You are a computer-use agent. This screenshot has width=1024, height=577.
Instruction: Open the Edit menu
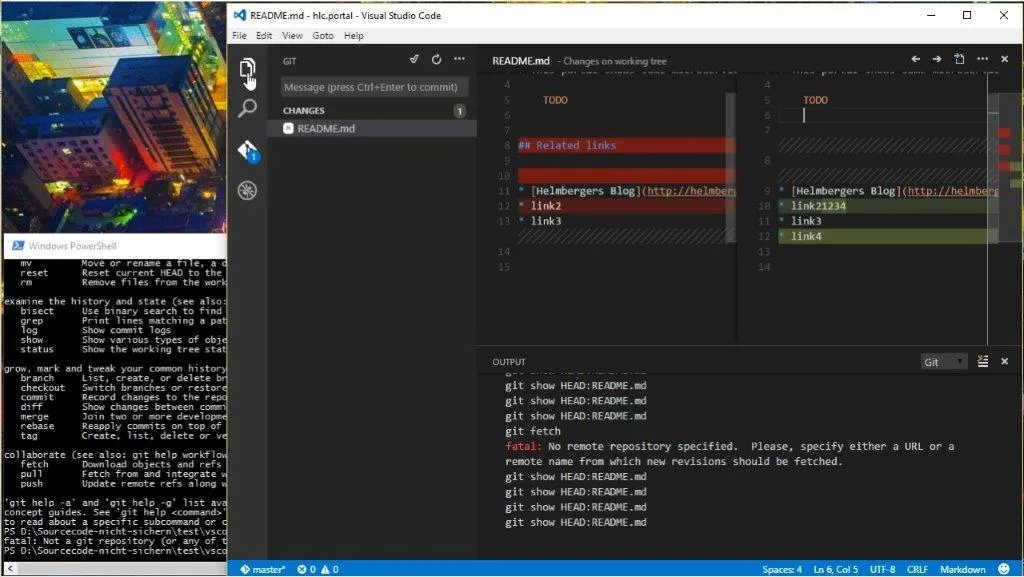(264, 35)
